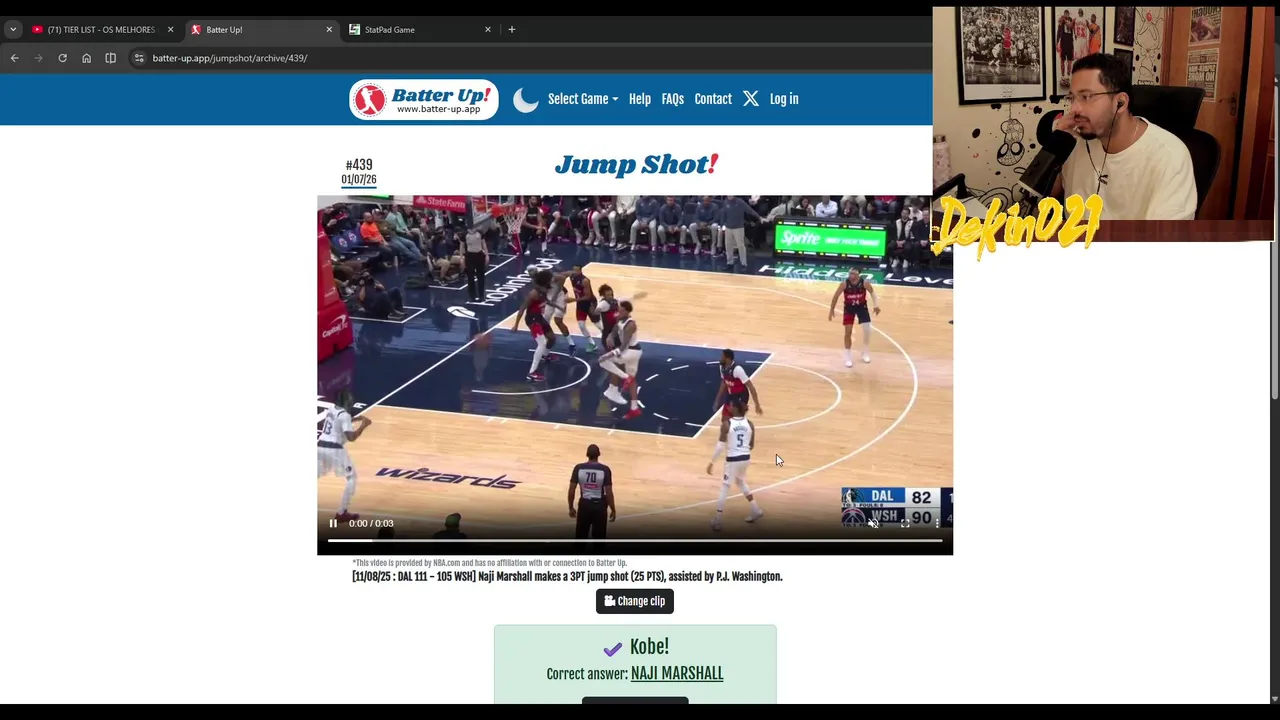View site information icon in address bar

(x=139, y=58)
